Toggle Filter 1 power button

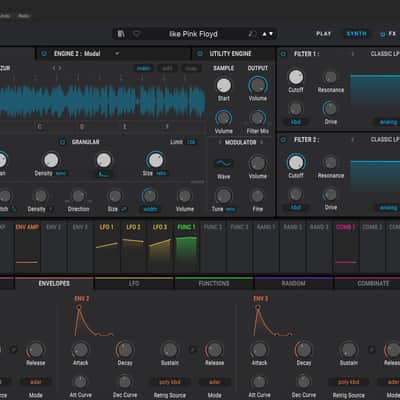[x=283, y=54]
